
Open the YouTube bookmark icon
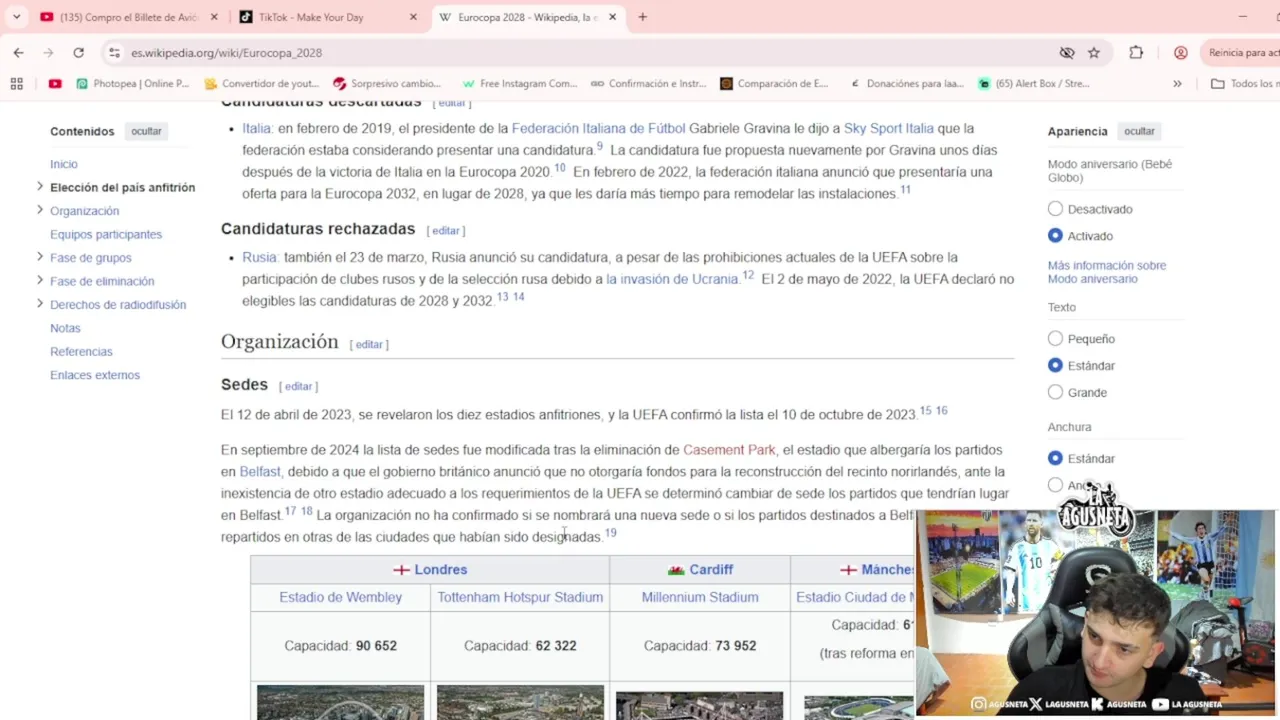click(55, 84)
